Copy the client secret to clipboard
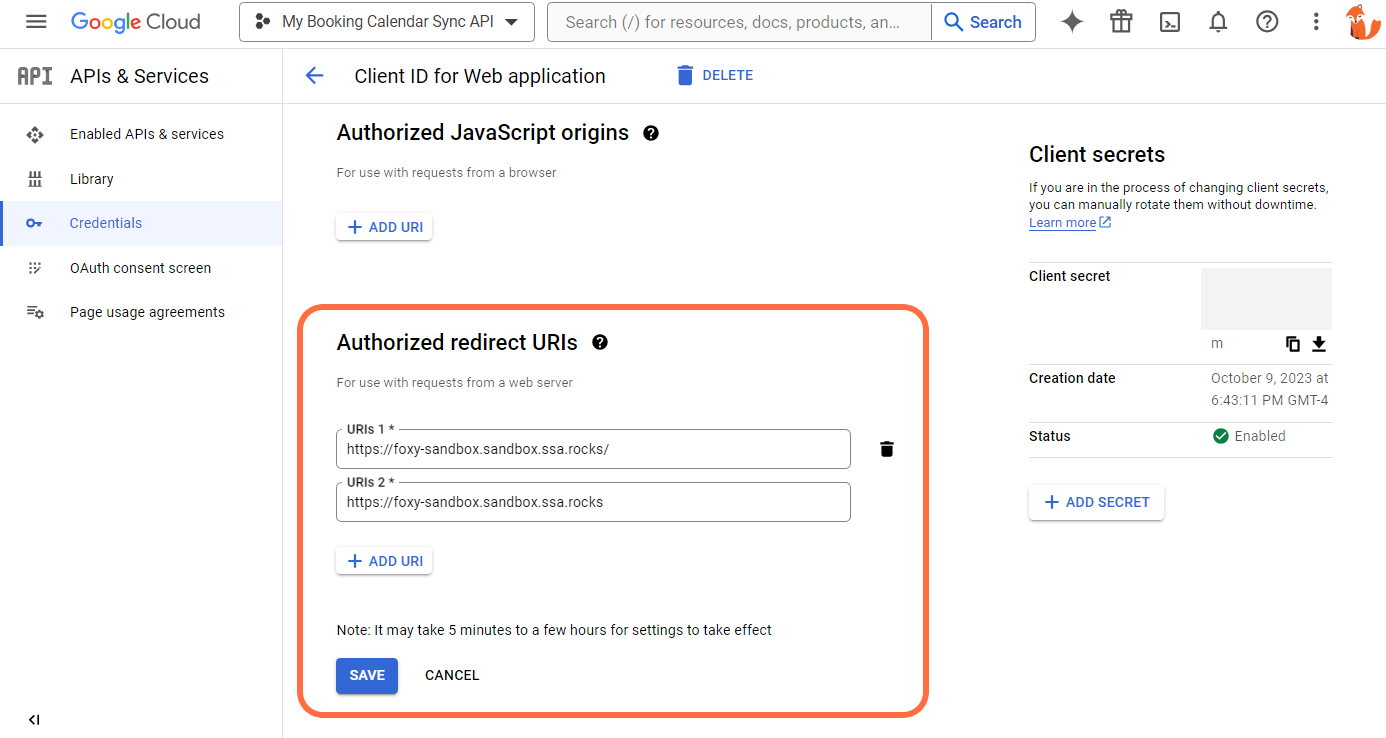This screenshot has height=738, width=1386. 1292,343
